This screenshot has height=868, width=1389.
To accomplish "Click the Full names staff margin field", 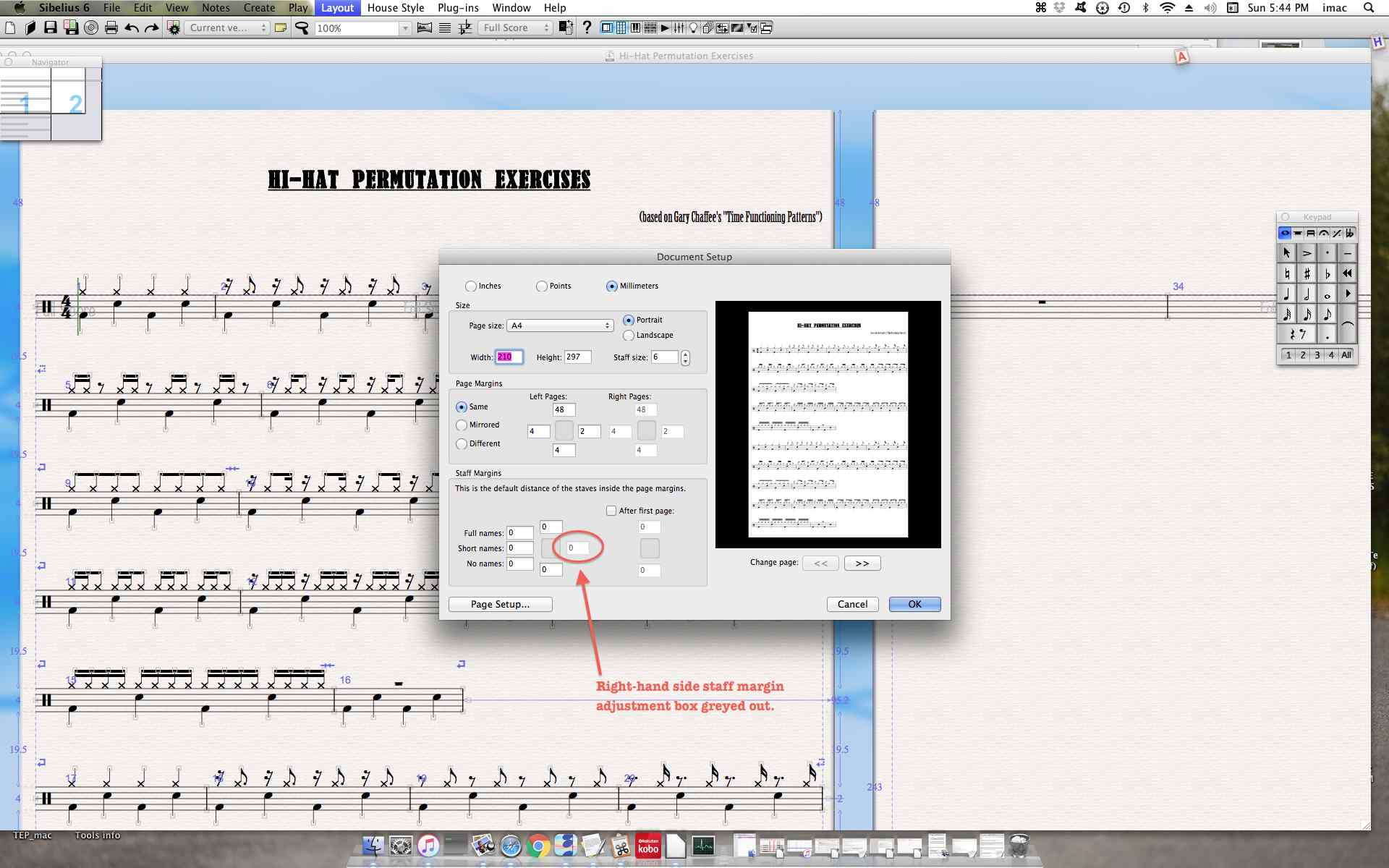I will [x=519, y=533].
